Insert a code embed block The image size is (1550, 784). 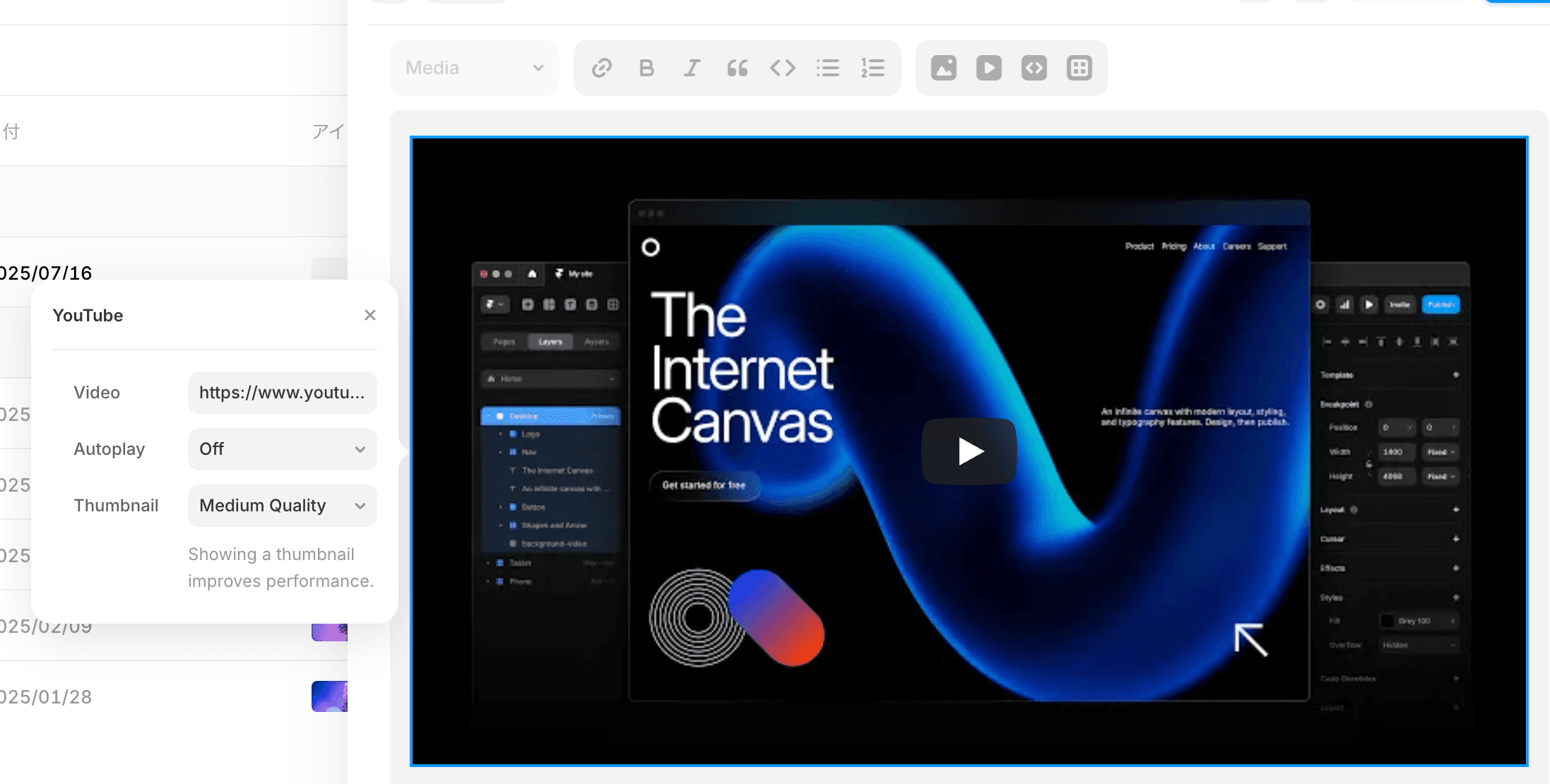pyautogui.click(x=1034, y=68)
